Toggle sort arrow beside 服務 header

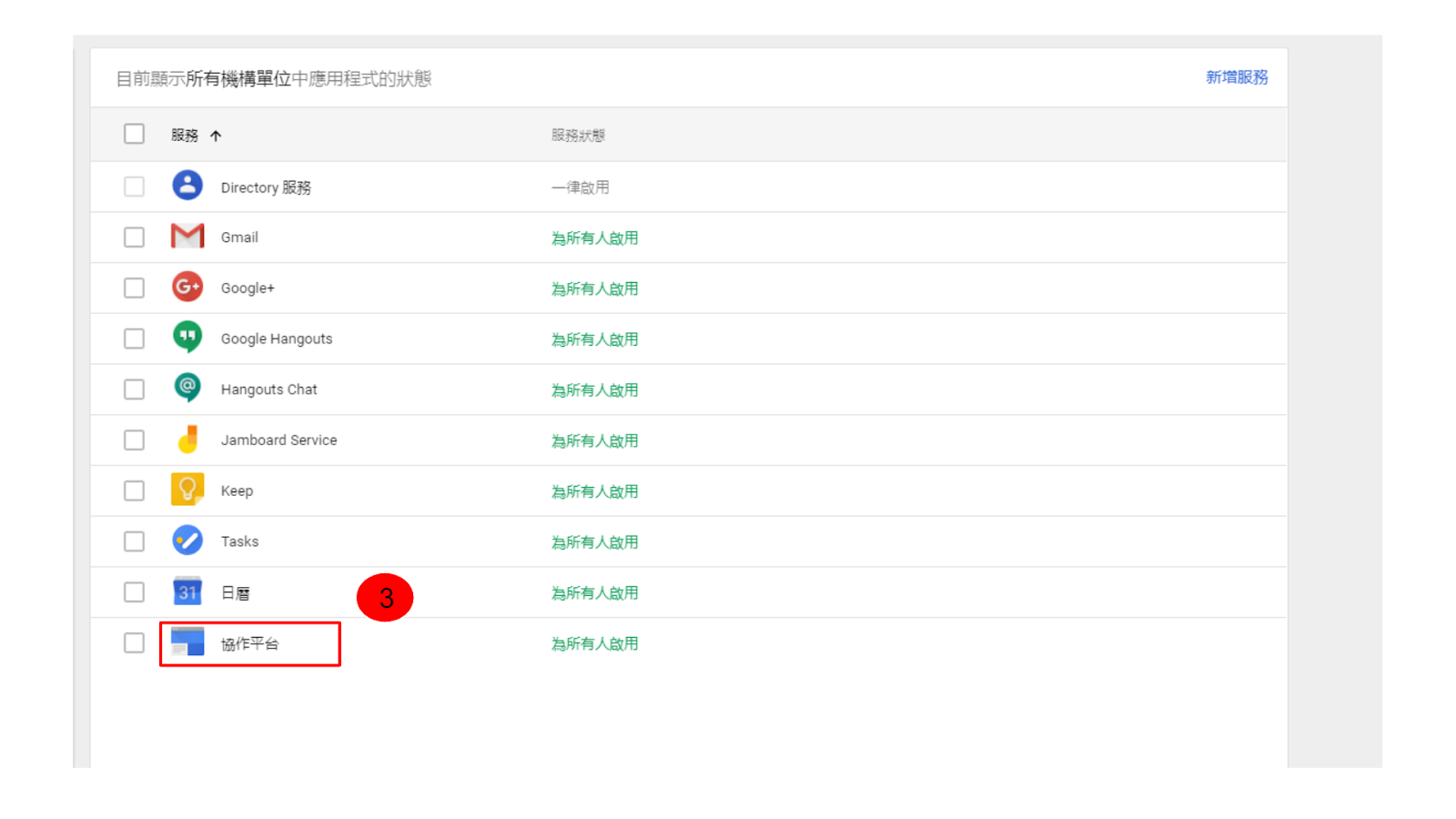click(x=216, y=136)
